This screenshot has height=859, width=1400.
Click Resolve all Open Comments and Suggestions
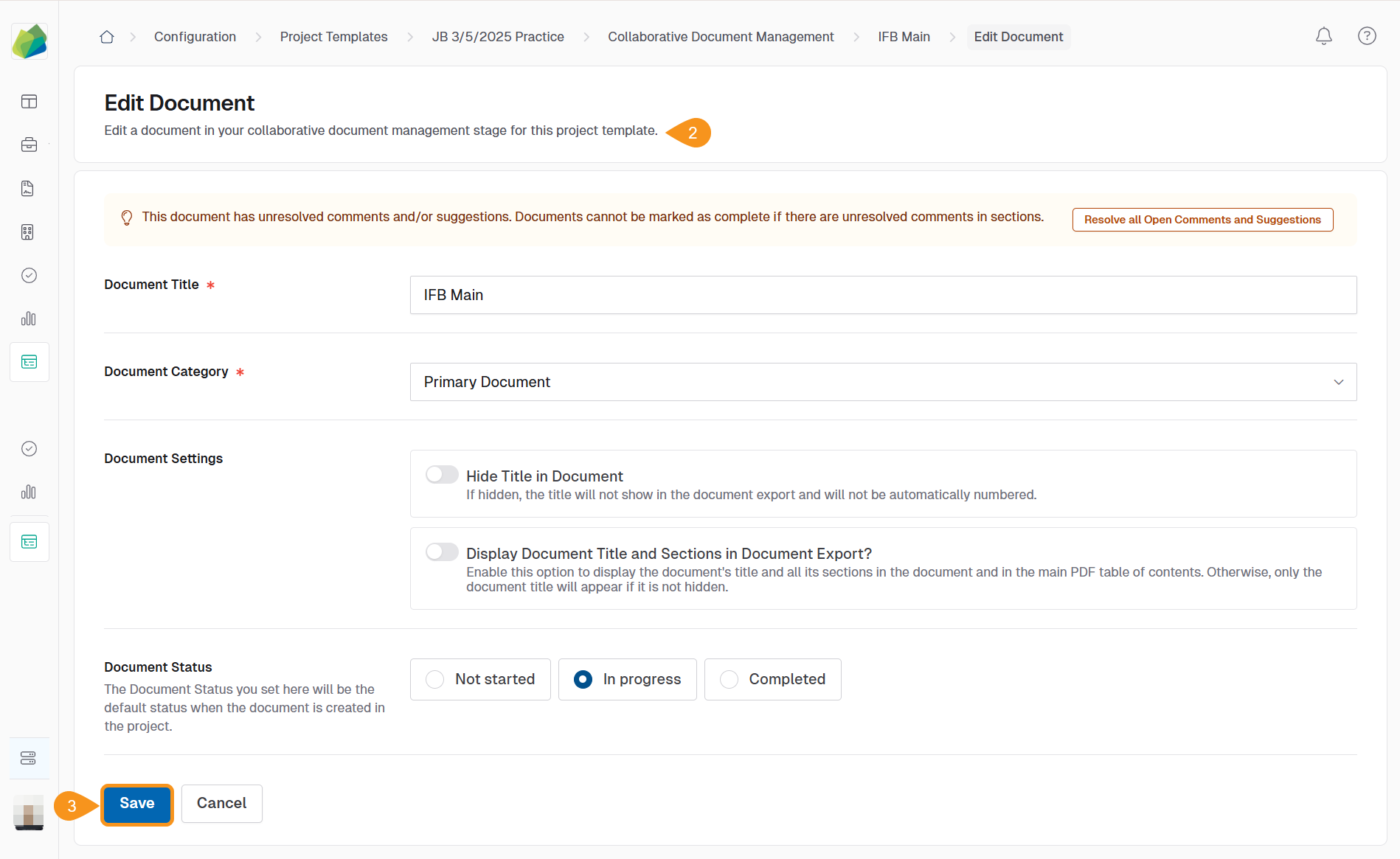click(x=1202, y=220)
